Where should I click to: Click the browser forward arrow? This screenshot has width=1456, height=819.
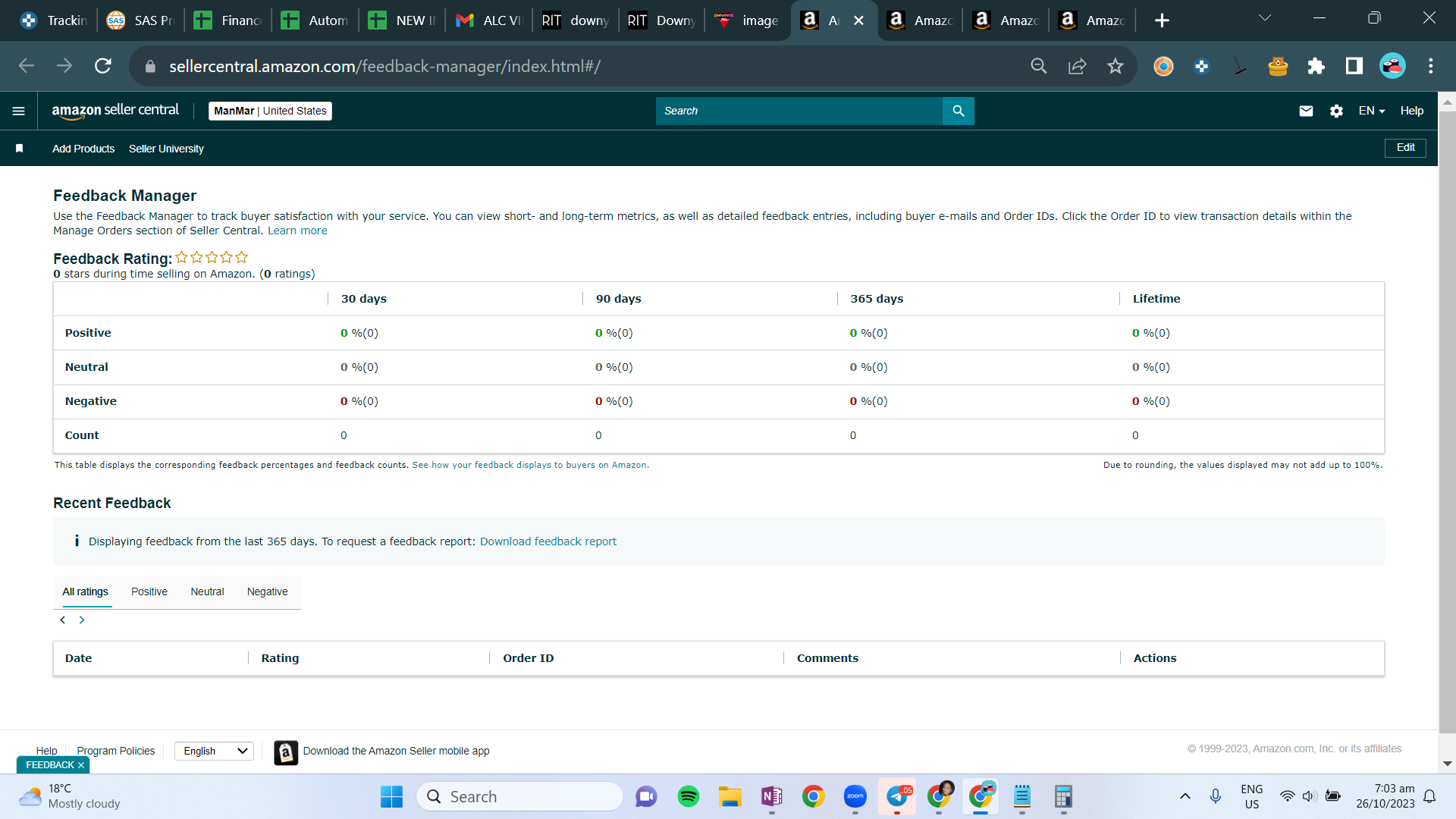[64, 66]
